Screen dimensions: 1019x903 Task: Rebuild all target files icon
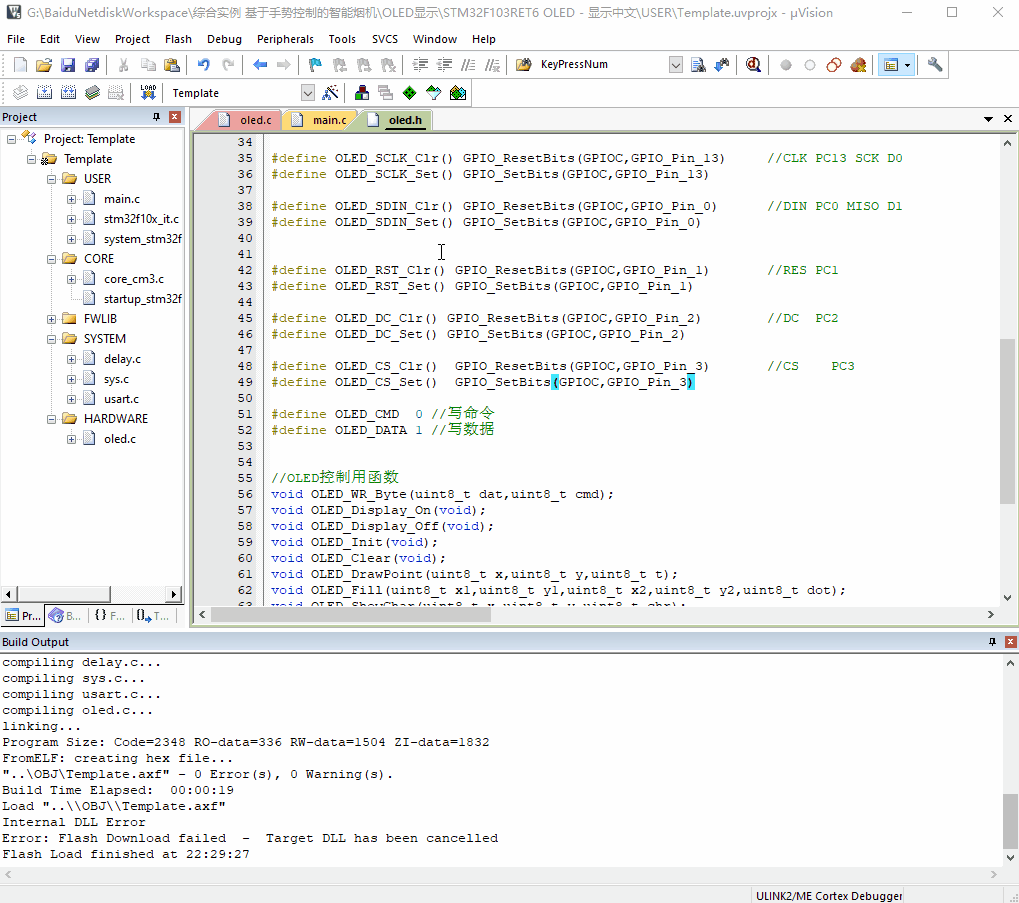coord(68,93)
